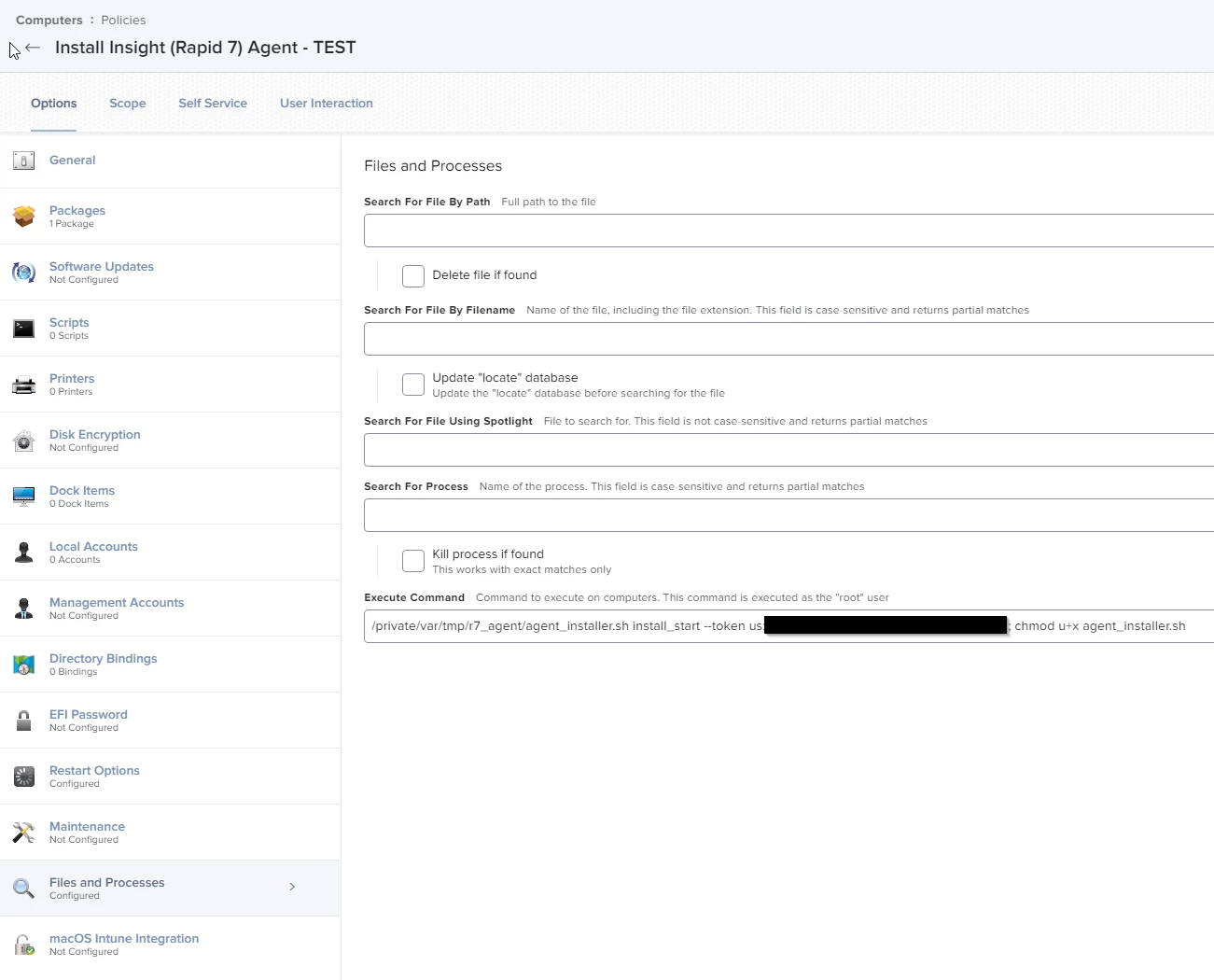This screenshot has height=980, width=1214.
Task: Click the Software Updates icon
Action: coord(24,273)
